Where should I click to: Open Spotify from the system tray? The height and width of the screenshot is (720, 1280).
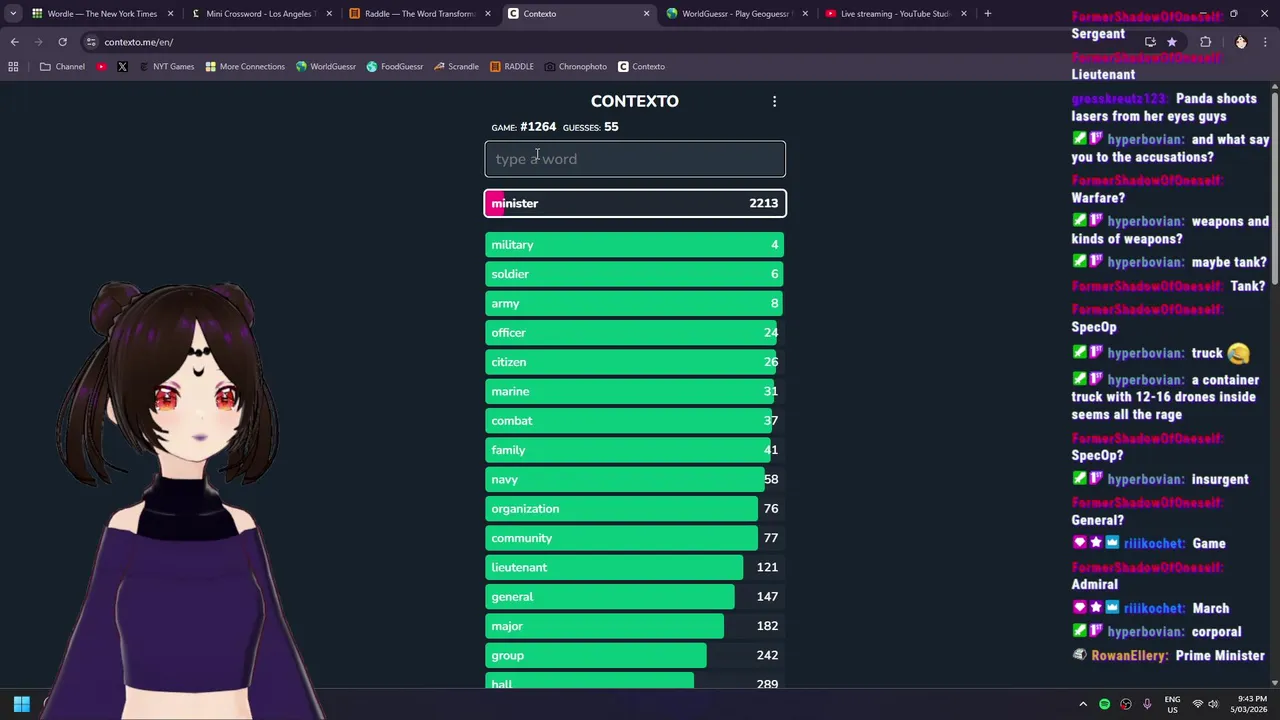tap(1105, 704)
